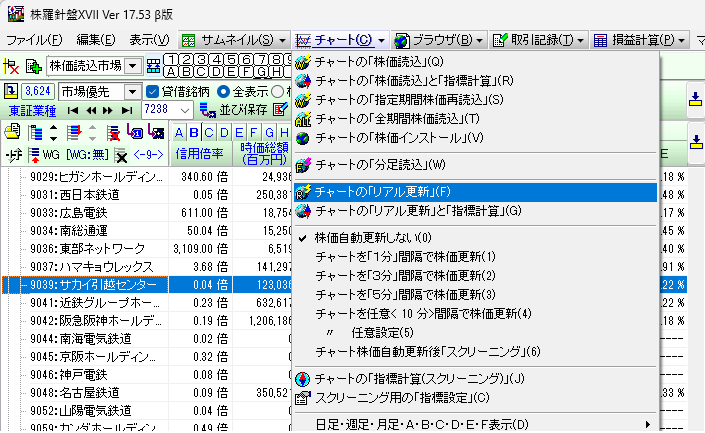Choose チャートの「リアル更新」(F) menu item

pyautogui.click(x=384, y=191)
